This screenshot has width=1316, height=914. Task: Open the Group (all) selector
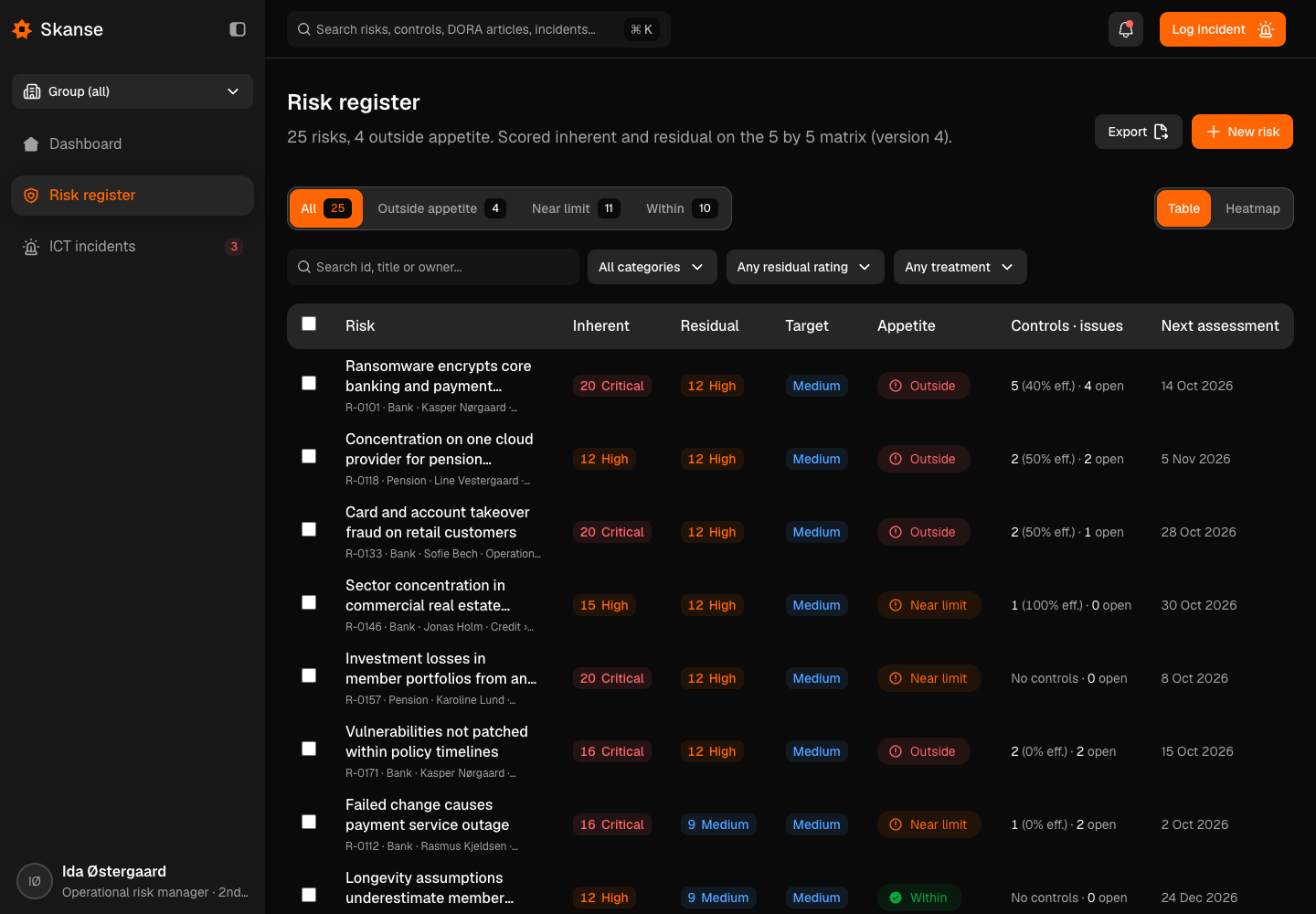pyautogui.click(x=133, y=91)
